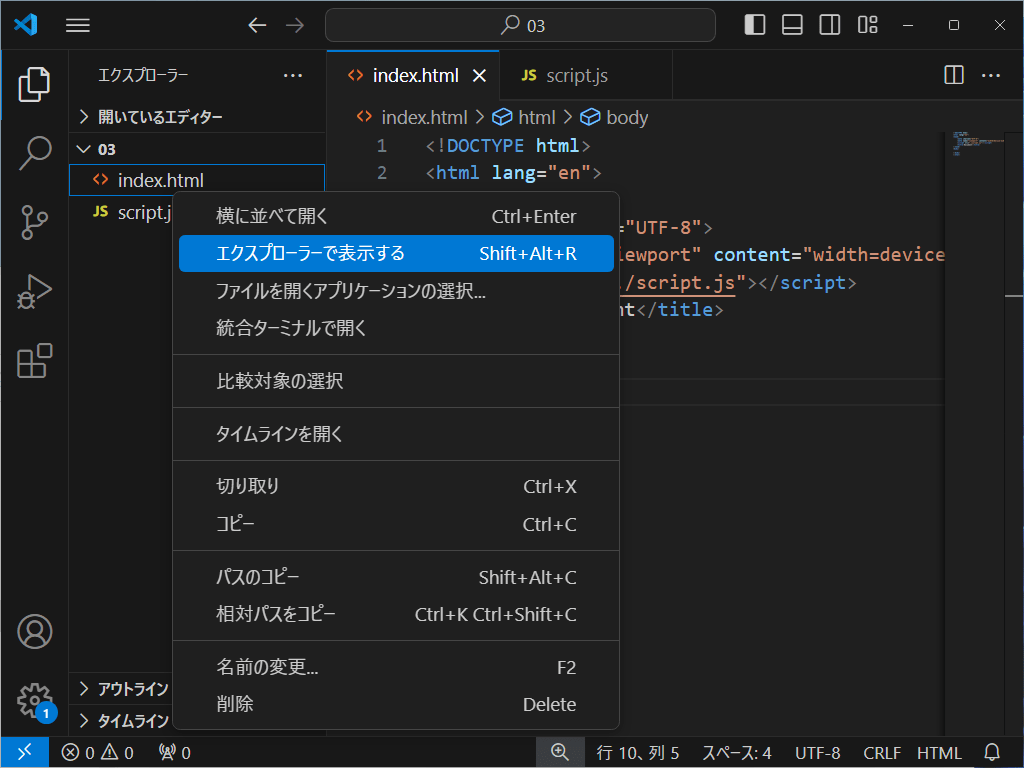Open the Manage gear settings icon
Image resolution: width=1024 pixels, height=768 pixels.
(34, 701)
